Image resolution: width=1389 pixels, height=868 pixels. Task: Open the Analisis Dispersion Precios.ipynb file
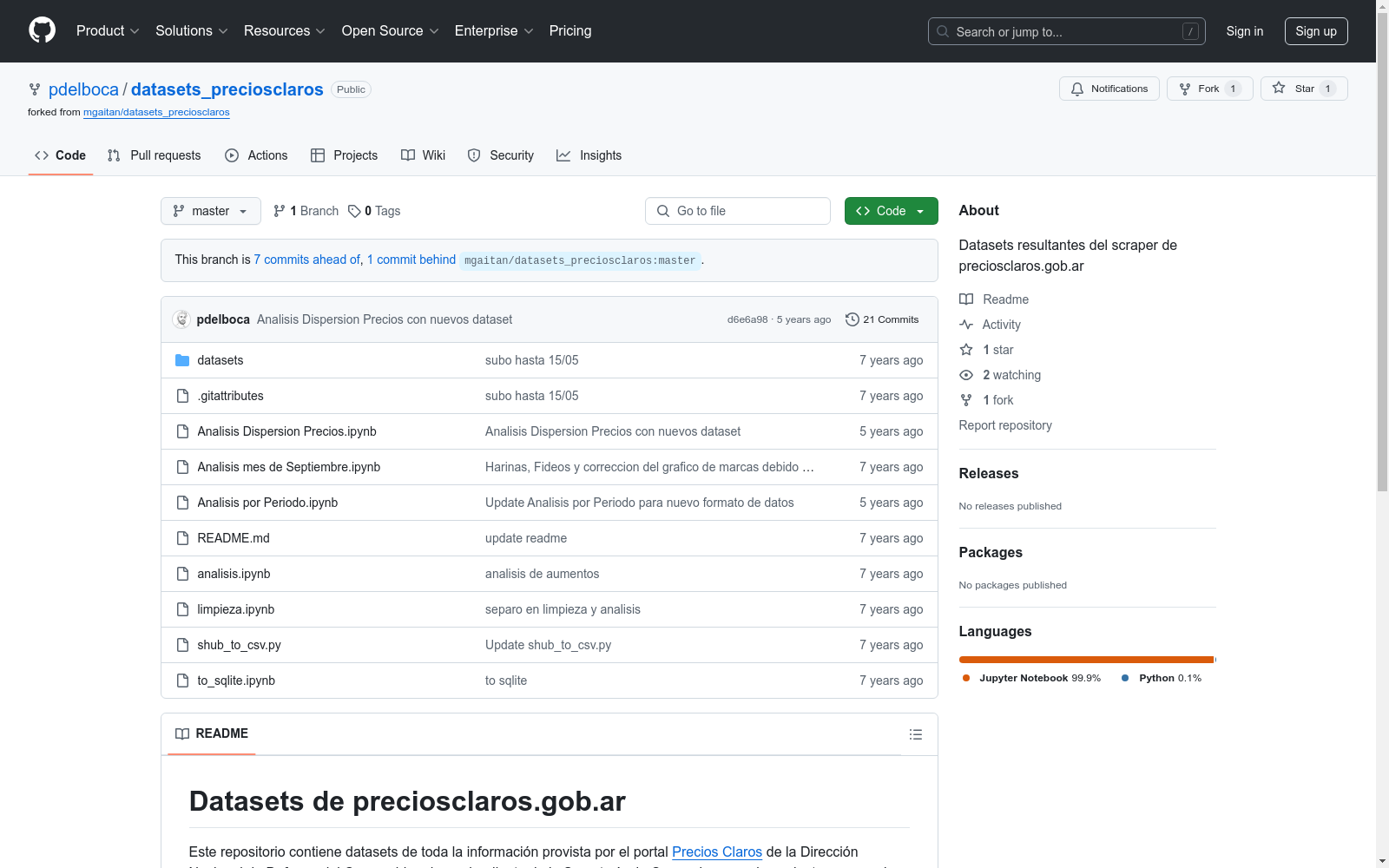click(287, 431)
